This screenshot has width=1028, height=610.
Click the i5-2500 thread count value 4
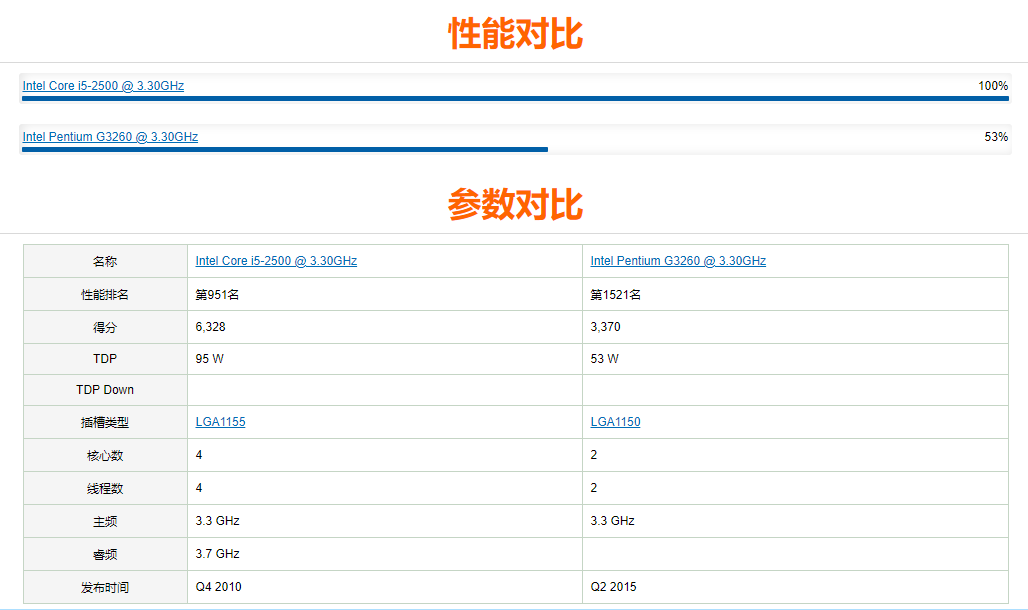[199, 488]
